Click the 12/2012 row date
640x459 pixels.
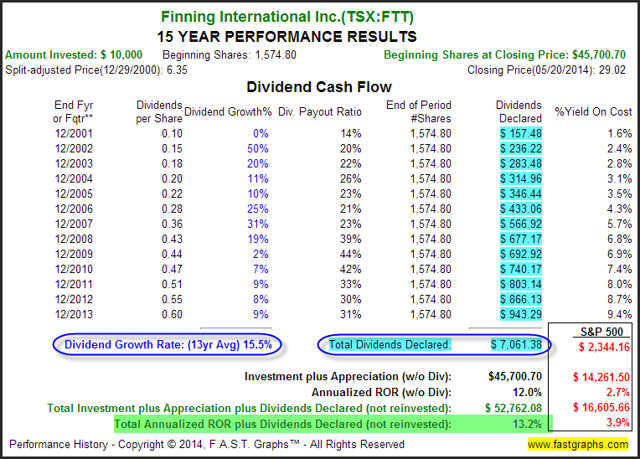74,299
